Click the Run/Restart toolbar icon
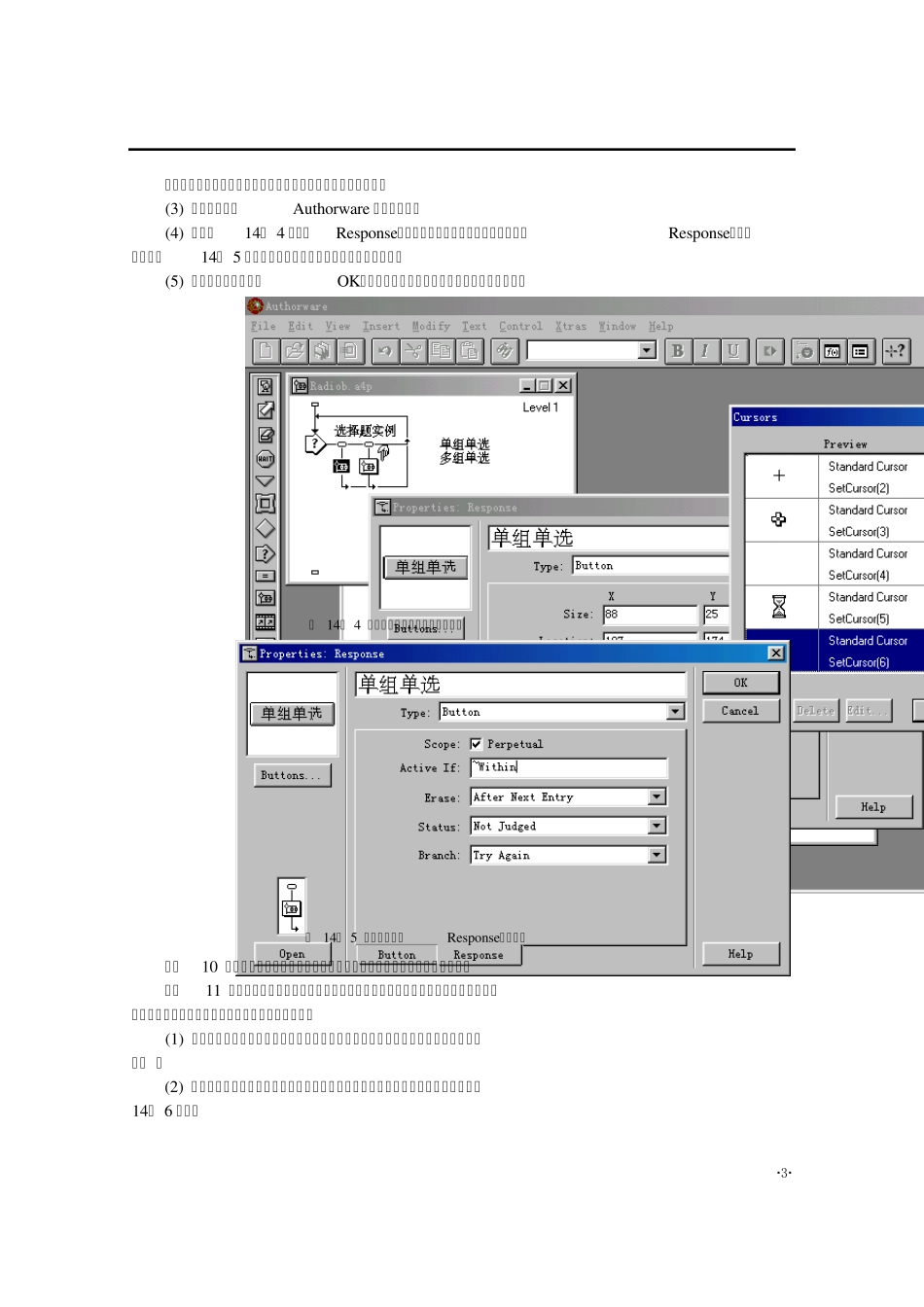The height and width of the screenshot is (1307, 924). (x=769, y=351)
